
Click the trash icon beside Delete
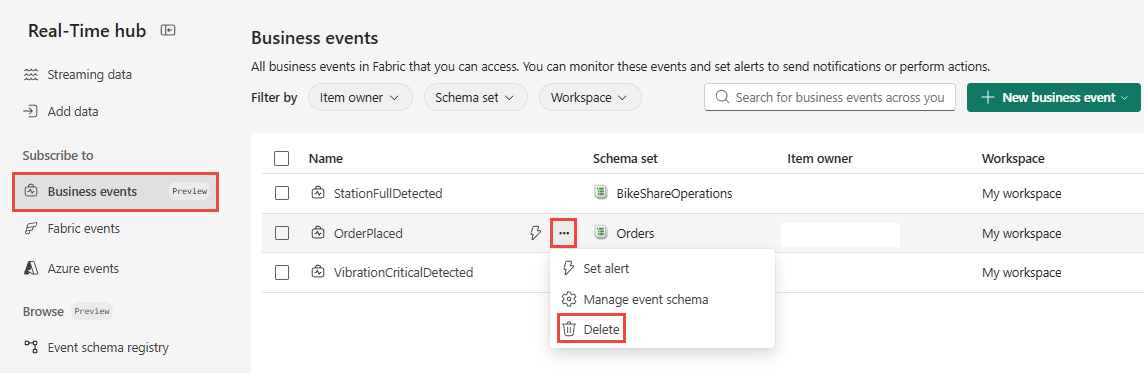[x=569, y=330]
